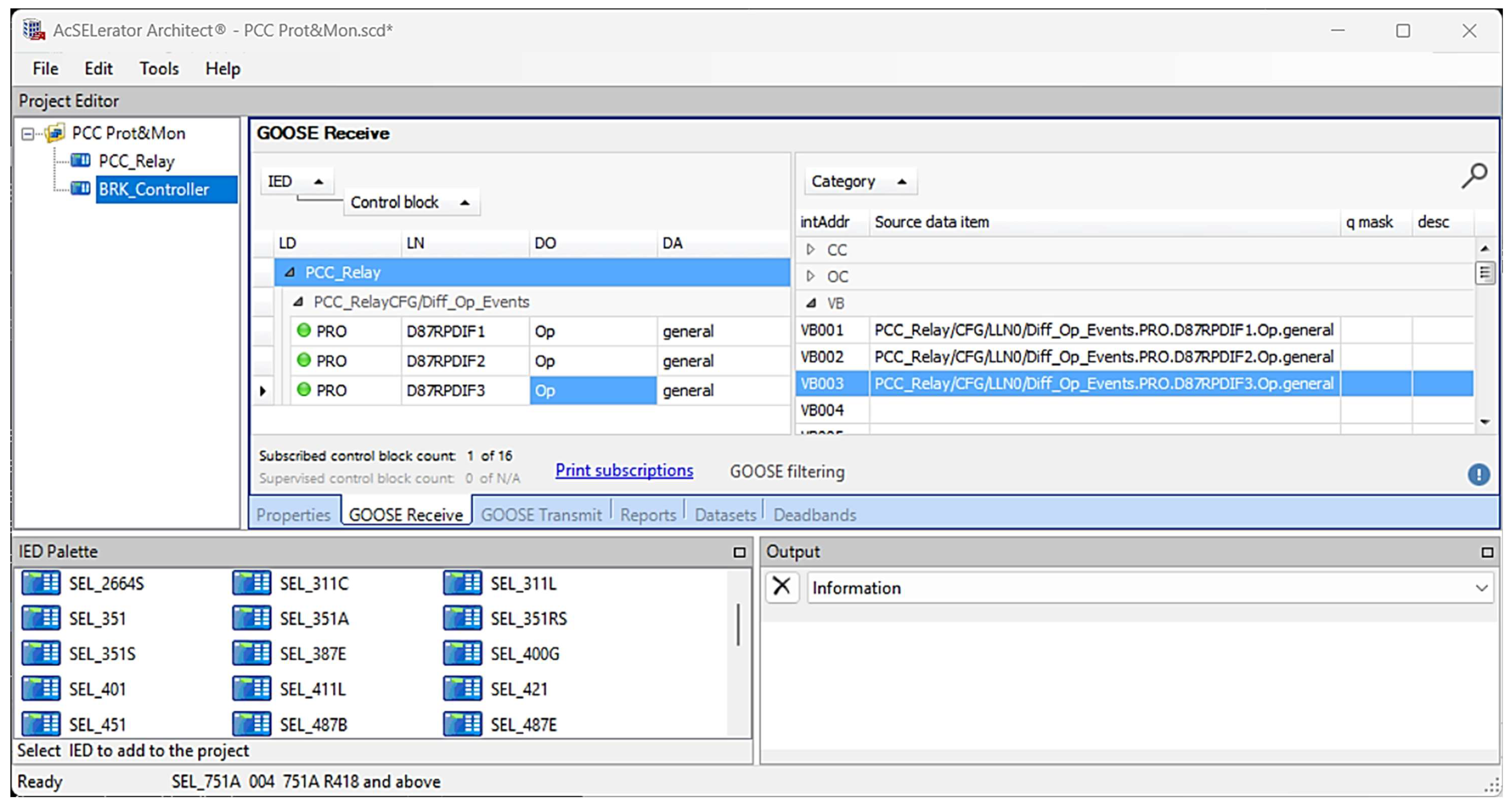Click the Category sort header button
The image size is (1512, 808).
point(859,181)
